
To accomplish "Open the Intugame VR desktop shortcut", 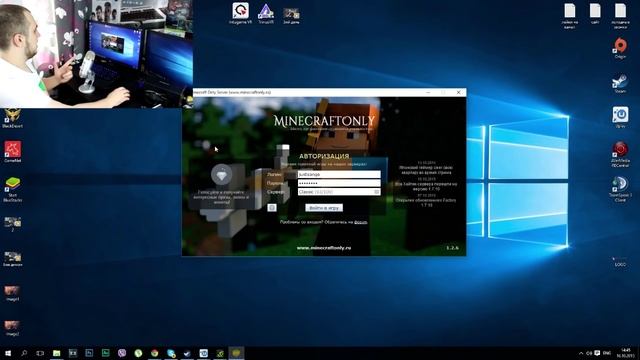I will click(240, 12).
